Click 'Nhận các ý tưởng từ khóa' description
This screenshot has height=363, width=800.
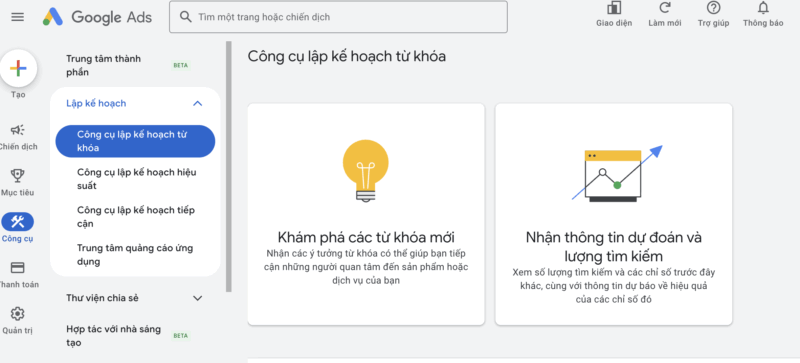tap(366, 267)
